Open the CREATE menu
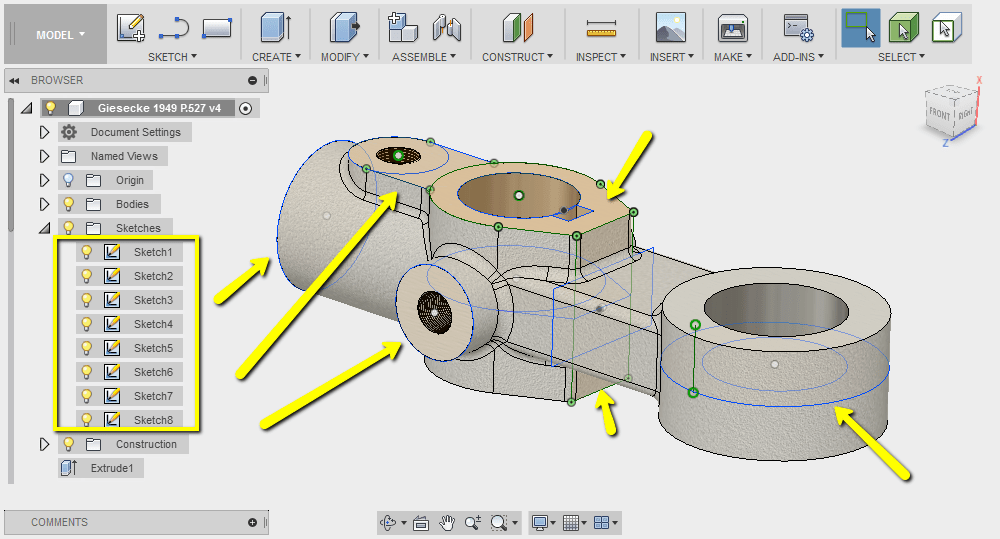This screenshot has width=1000, height=539. (276, 57)
